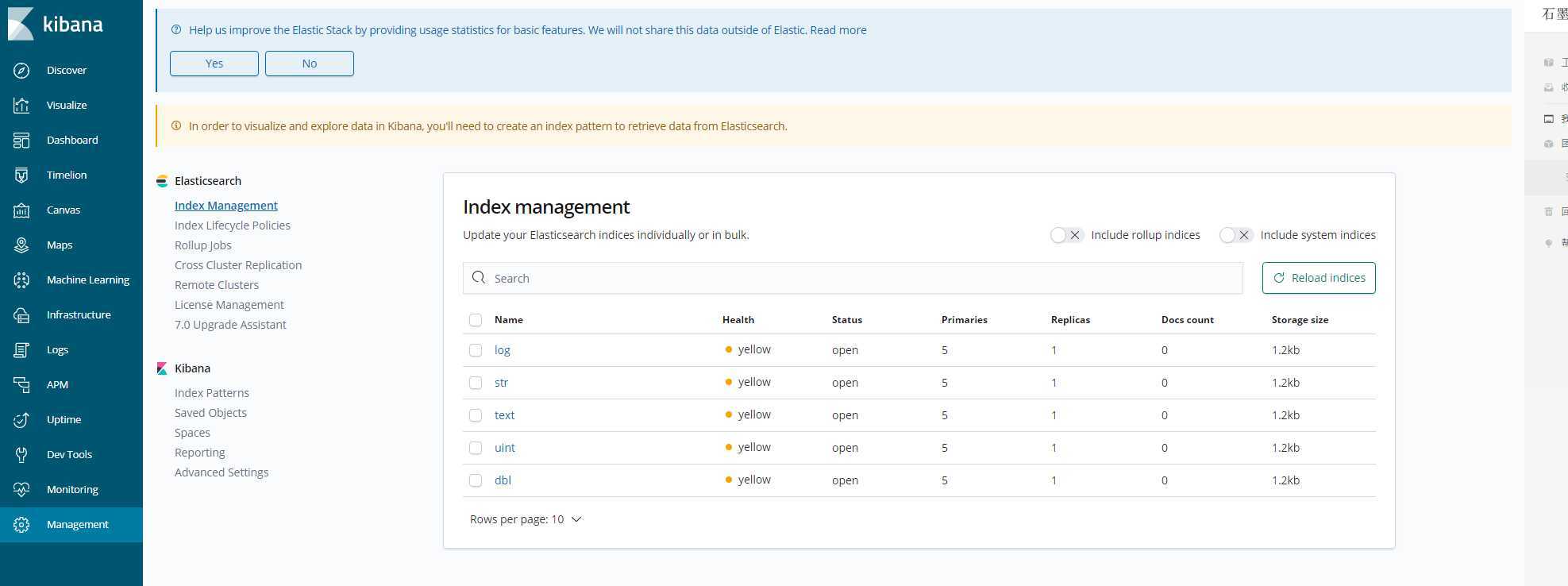Open Machine Learning icon
The width and height of the screenshot is (1568, 586).
[x=21, y=280]
